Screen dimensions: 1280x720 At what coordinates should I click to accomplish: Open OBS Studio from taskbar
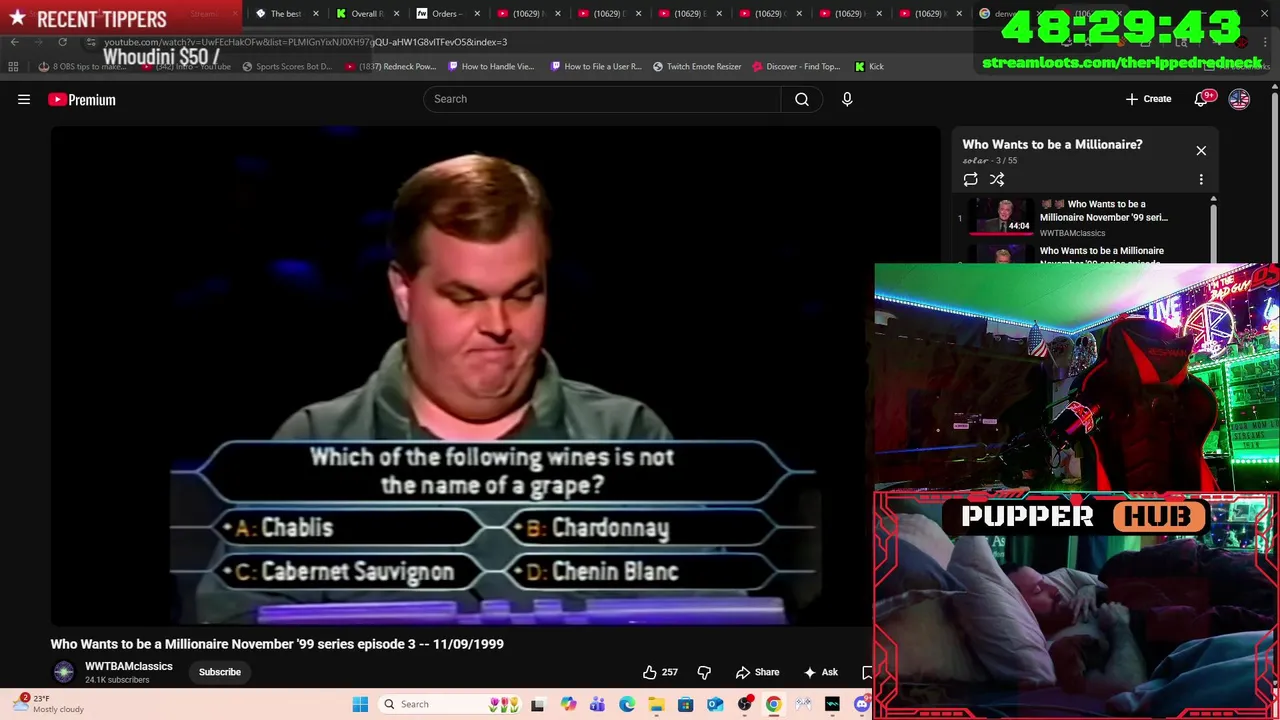click(744, 704)
